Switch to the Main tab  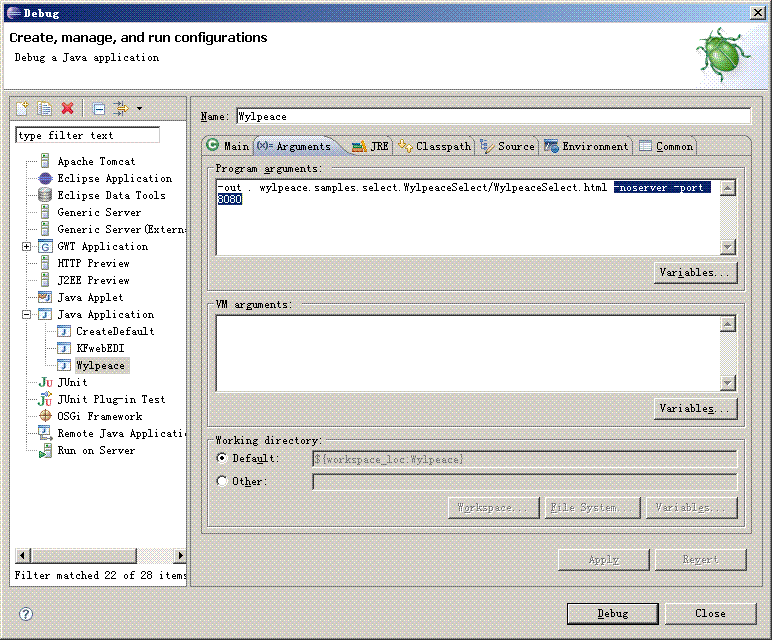point(228,146)
